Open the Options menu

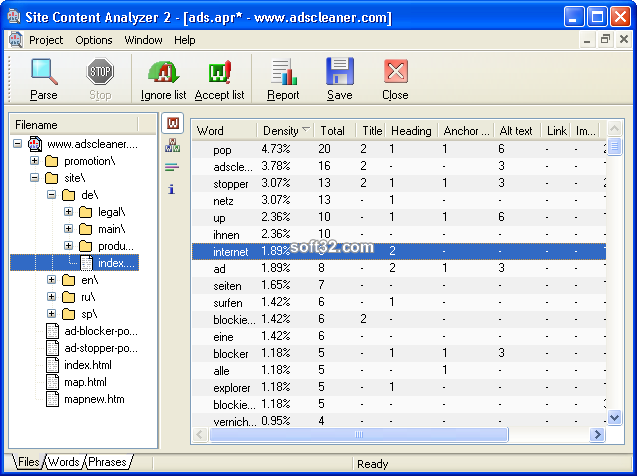[94, 40]
